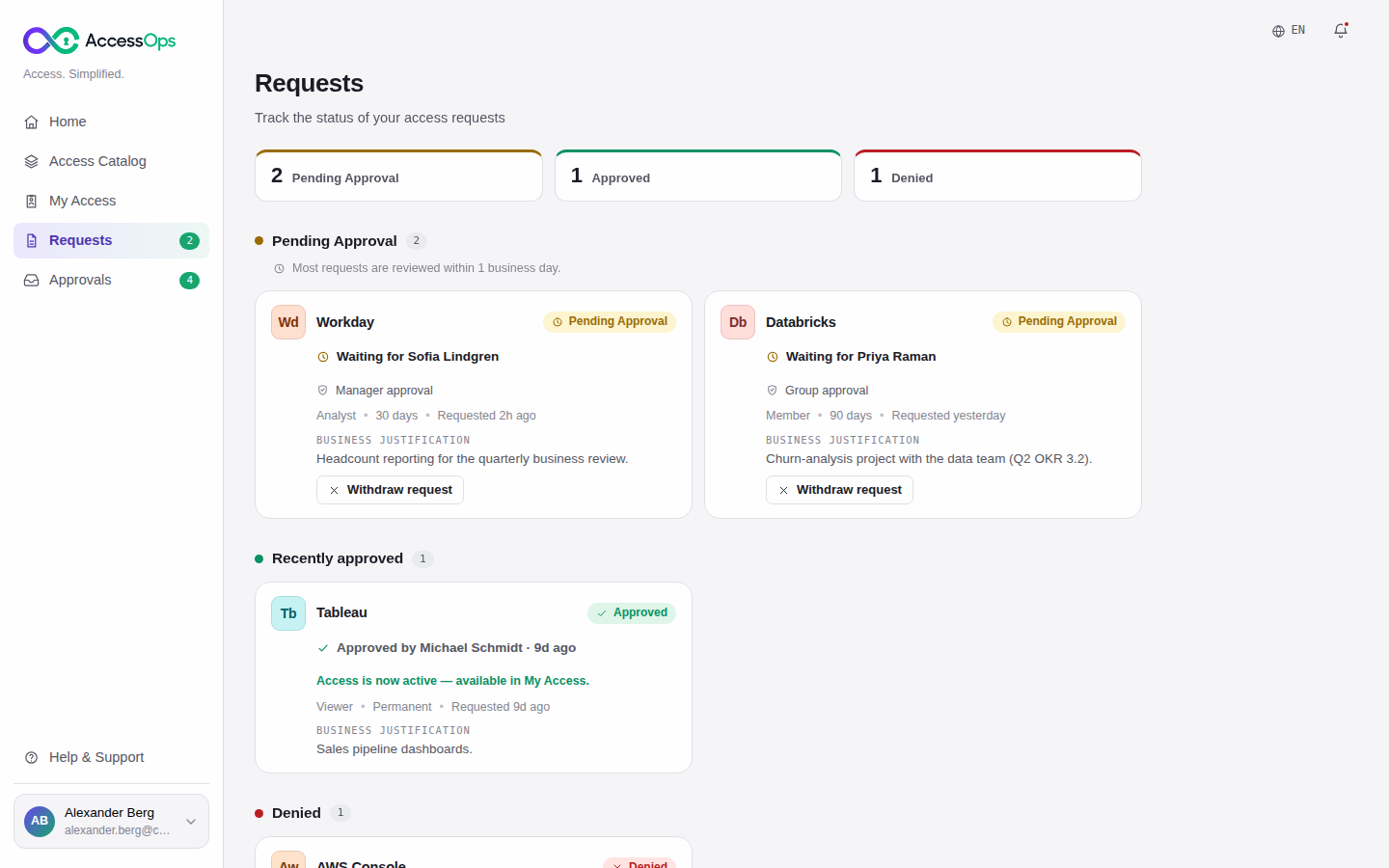Screen dimensions: 1389x868
Task: Click the Tableau Tb app icon
Action: (288, 613)
